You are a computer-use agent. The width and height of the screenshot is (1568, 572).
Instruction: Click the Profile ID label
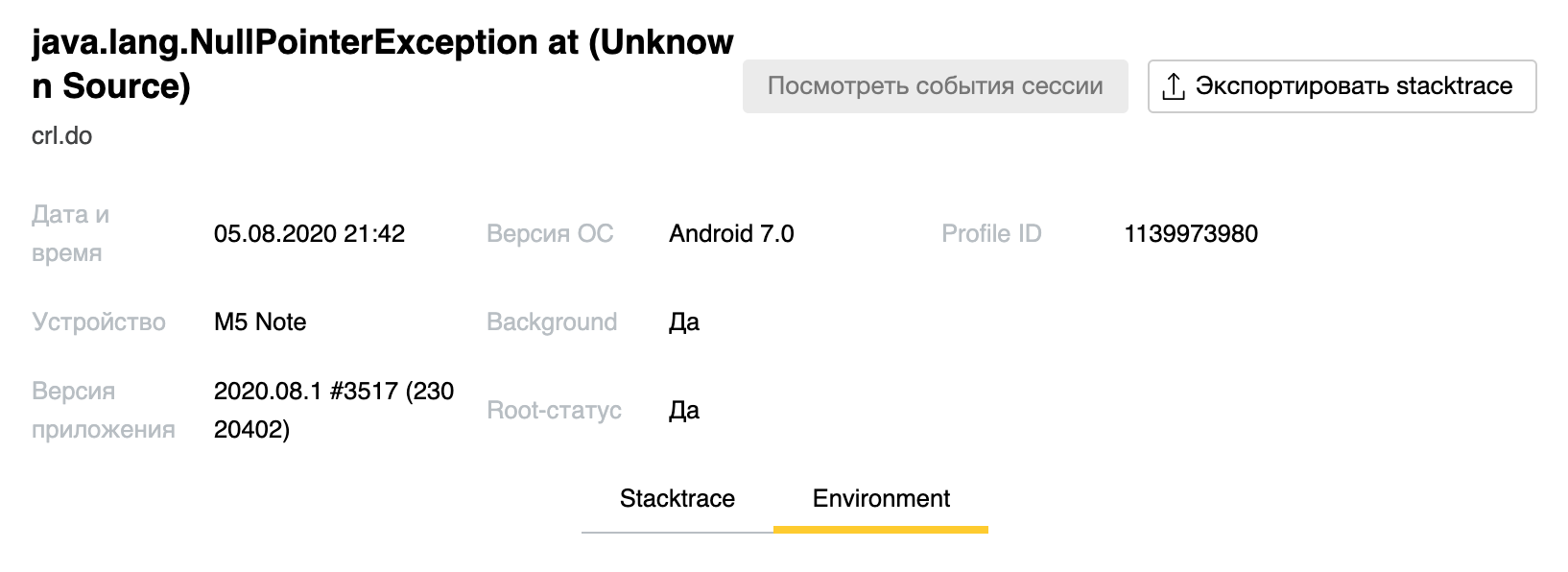[x=991, y=234]
